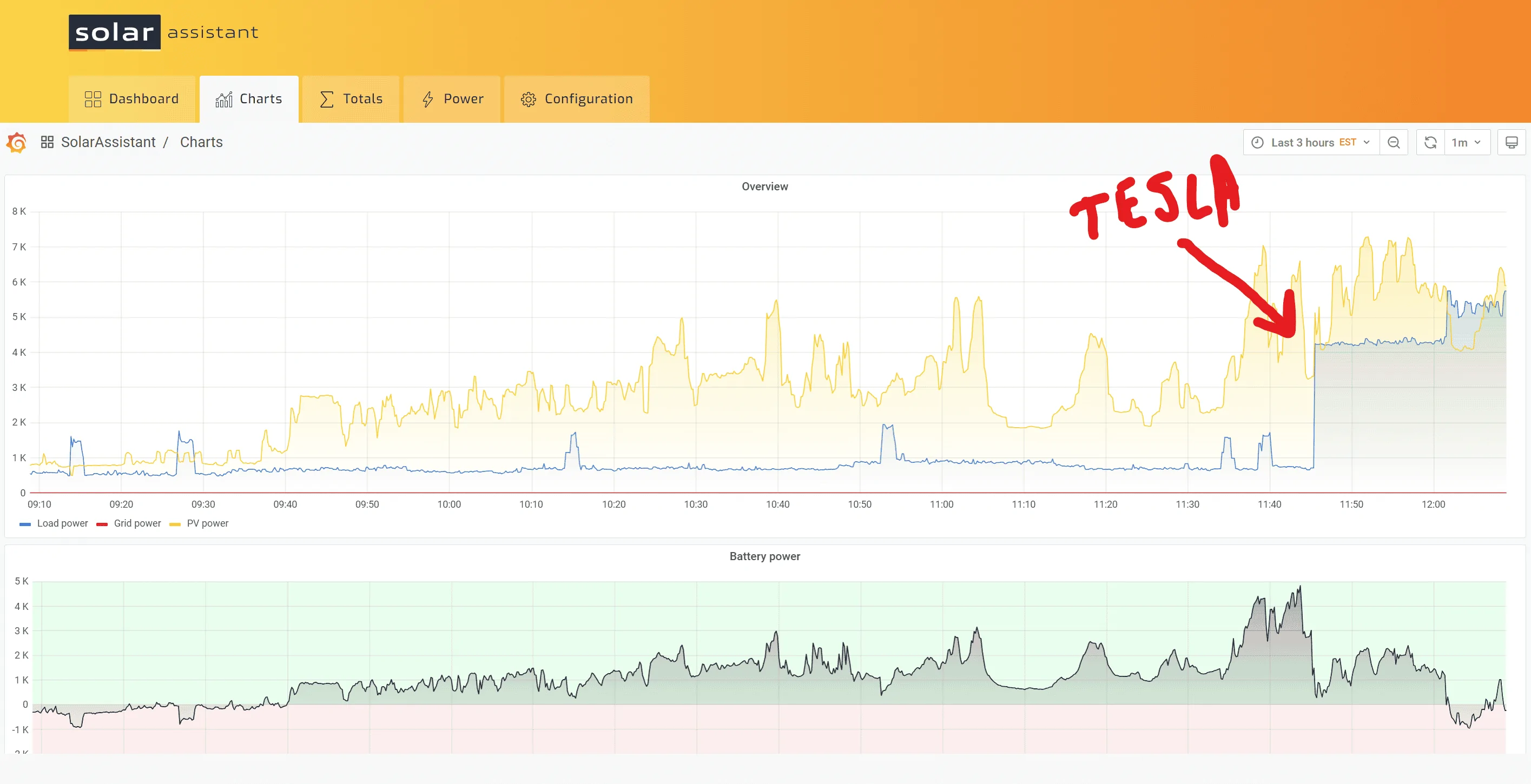Expand the 1m refresh interval dropdown
Viewport: 1531px width, 784px height.
coord(1466,143)
